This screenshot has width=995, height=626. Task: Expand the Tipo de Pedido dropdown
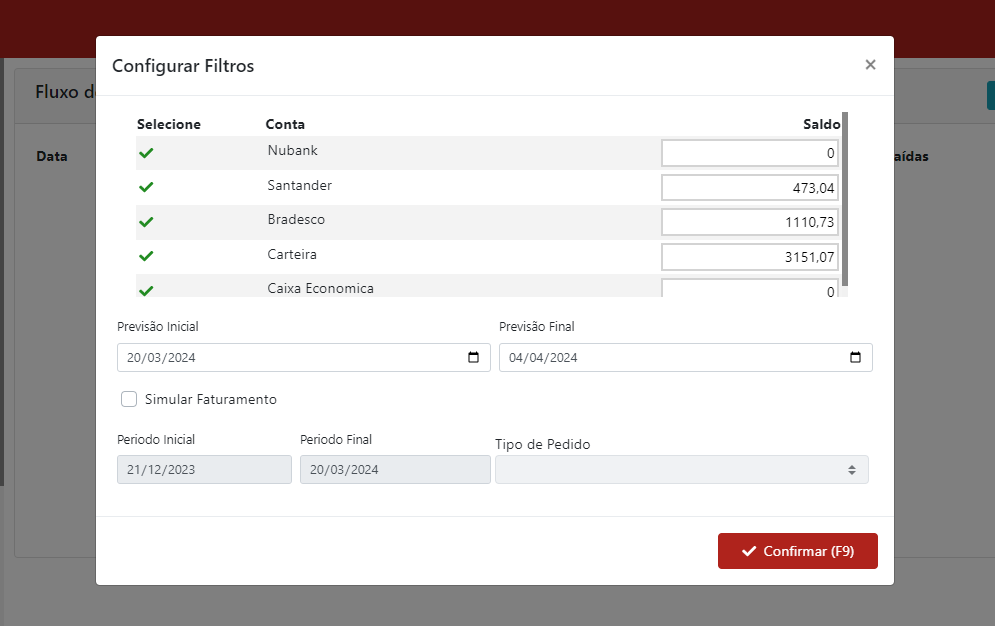tap(681, 470)
